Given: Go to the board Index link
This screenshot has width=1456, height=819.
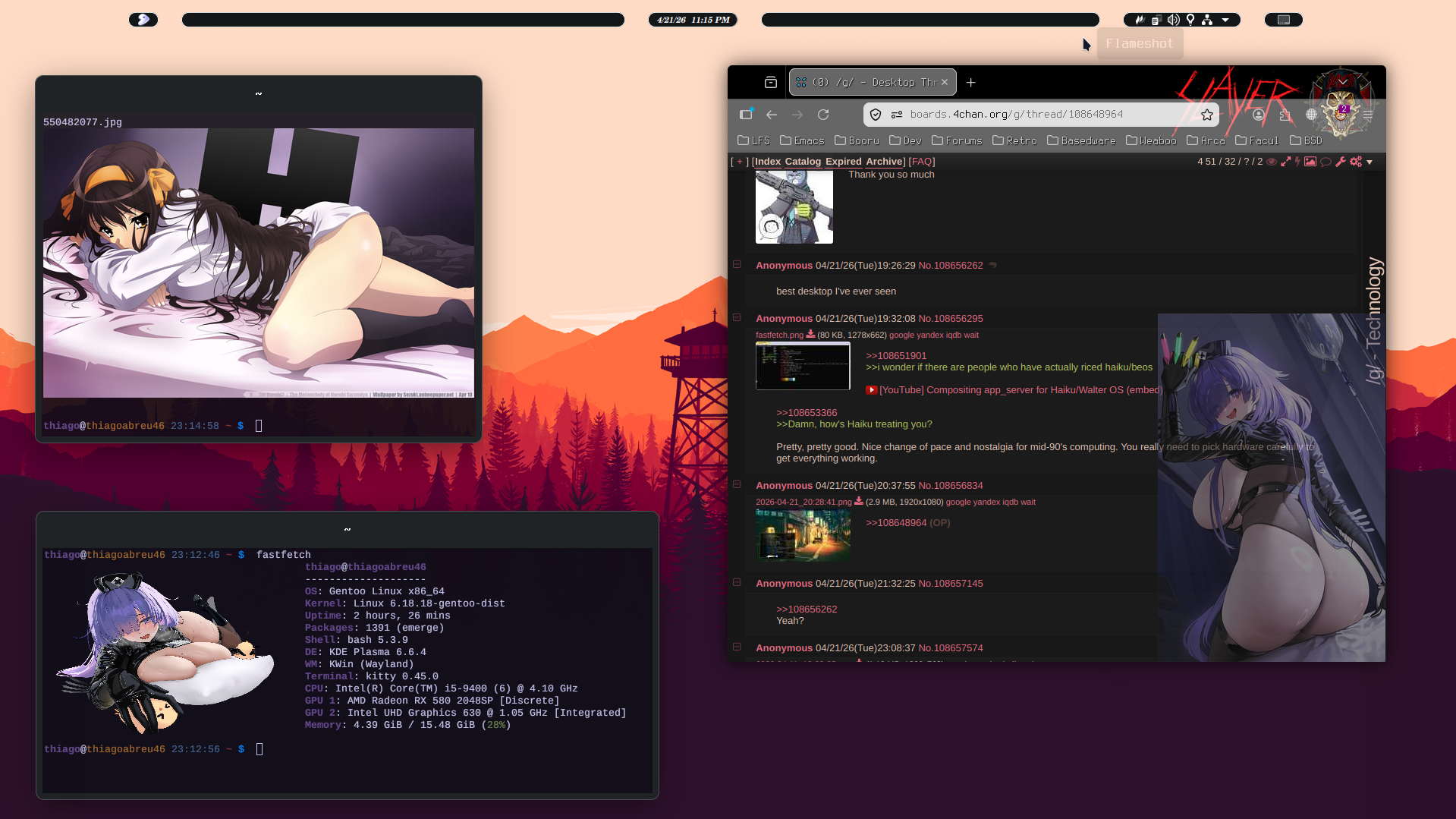Looking at the screenshot, I should pos(768,162).
